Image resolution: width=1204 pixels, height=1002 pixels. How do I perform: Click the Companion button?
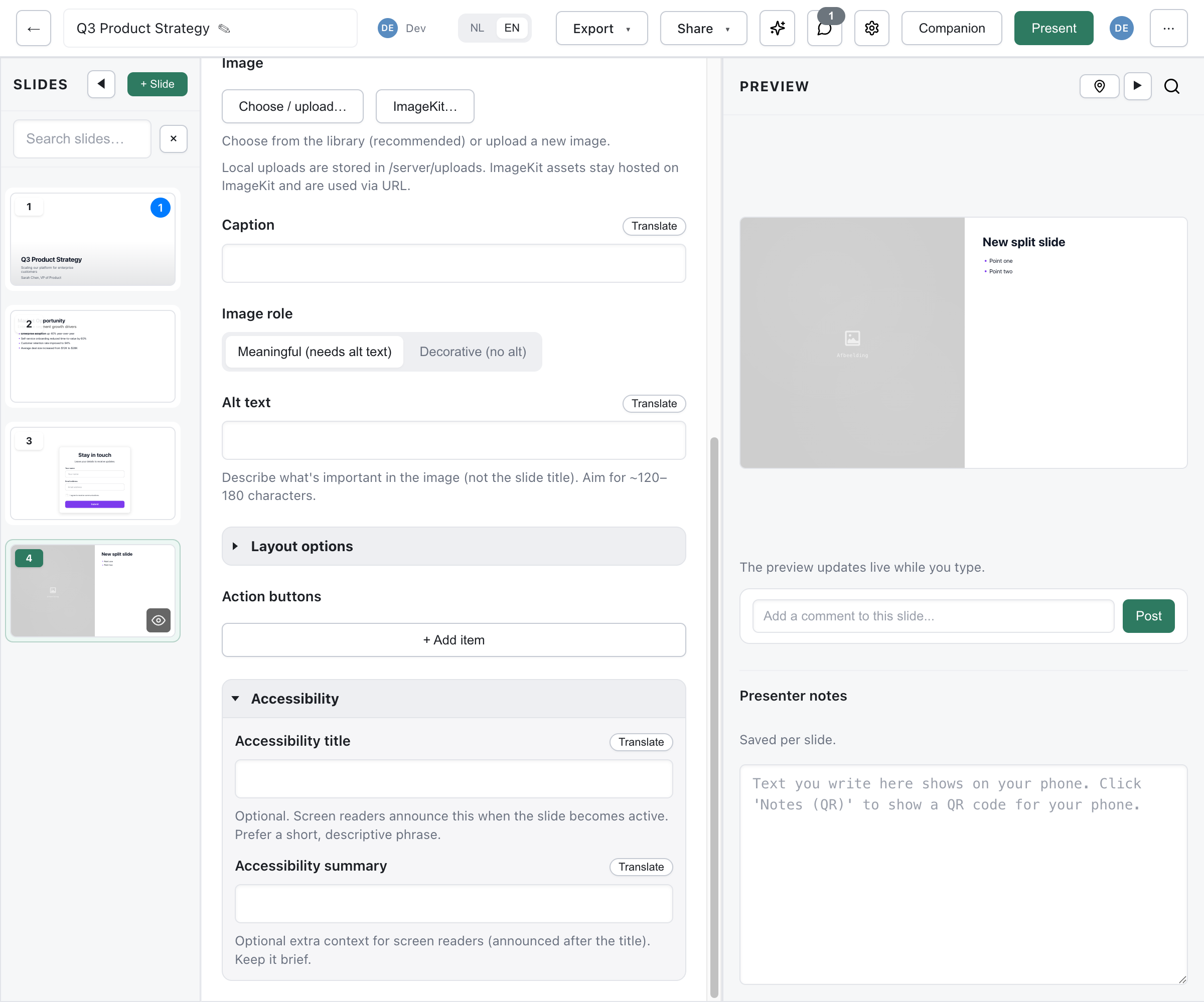coord(951,28)
